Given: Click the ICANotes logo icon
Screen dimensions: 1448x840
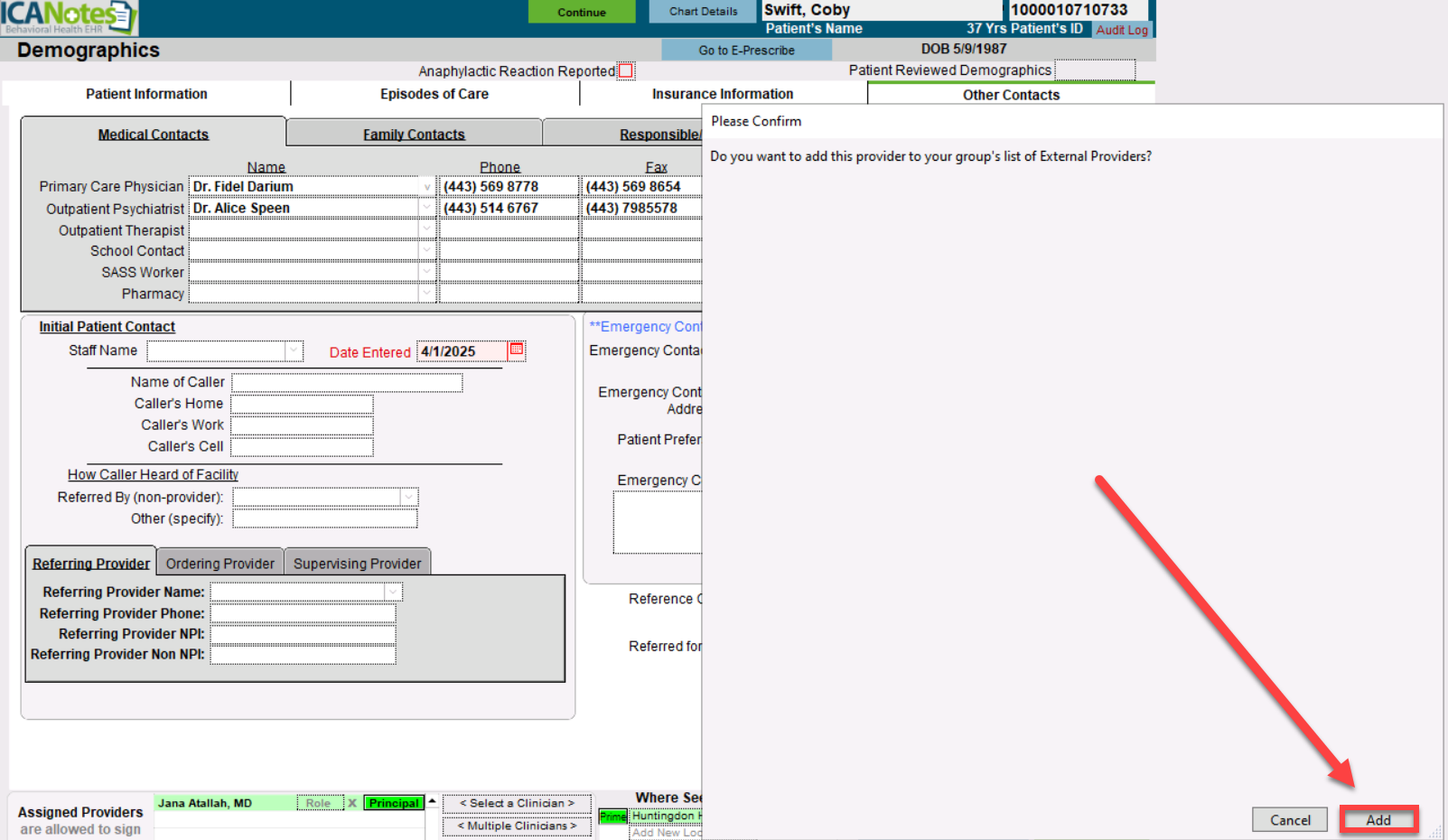Looking at the screenshot, I should pyautogui.click(x=69, y=17).
